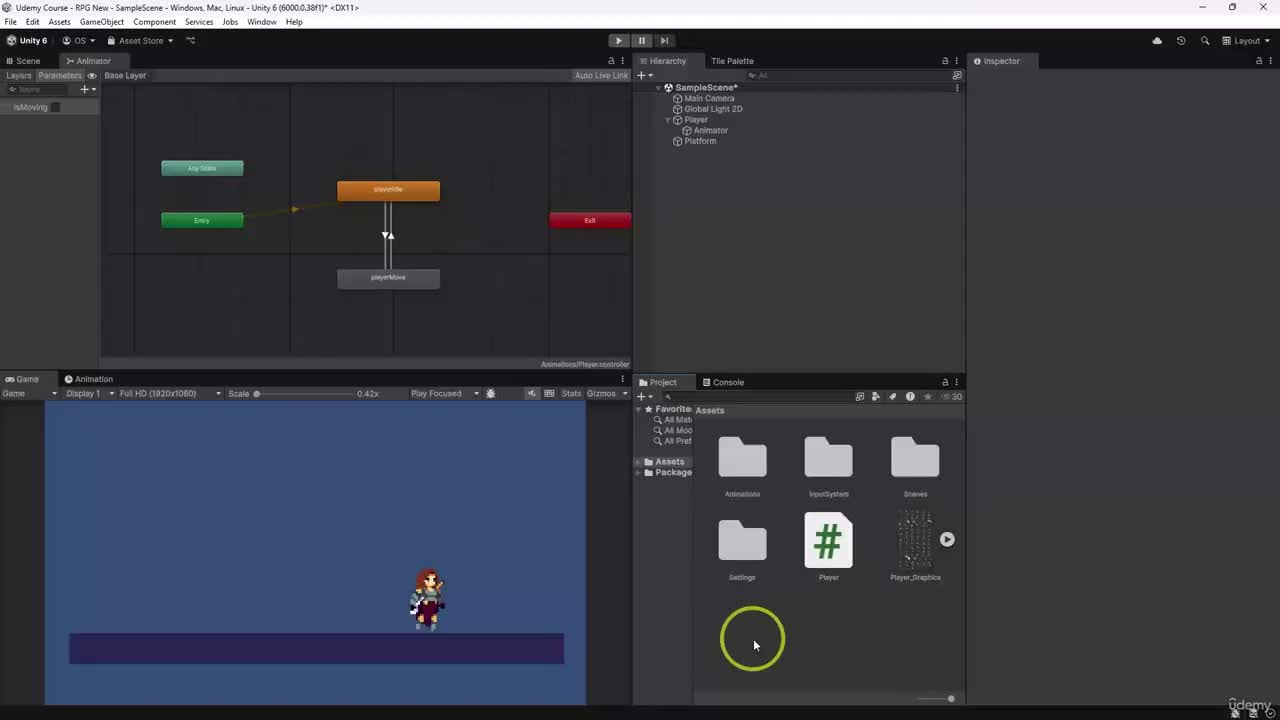Screen dimensions: 1280x720
Task: Click the version control icon beside Asset Store
Action: coord(190,41)
